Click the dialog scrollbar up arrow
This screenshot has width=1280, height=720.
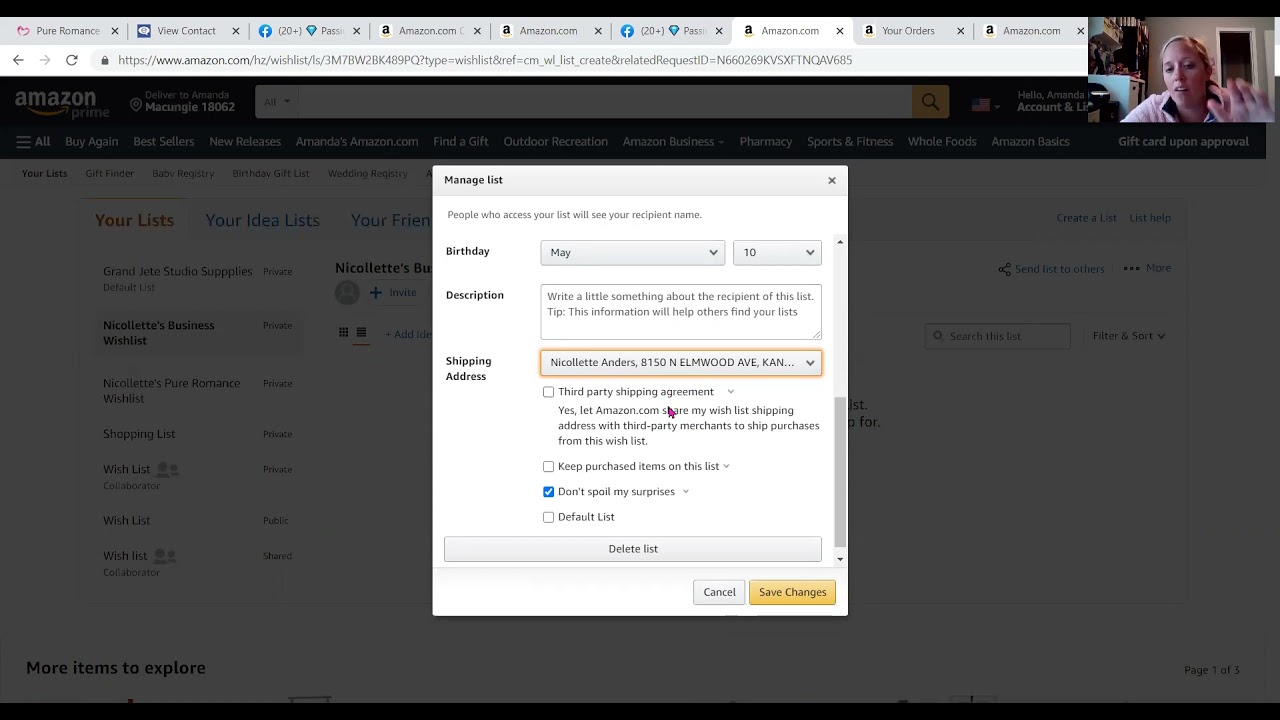coord(840,243)
